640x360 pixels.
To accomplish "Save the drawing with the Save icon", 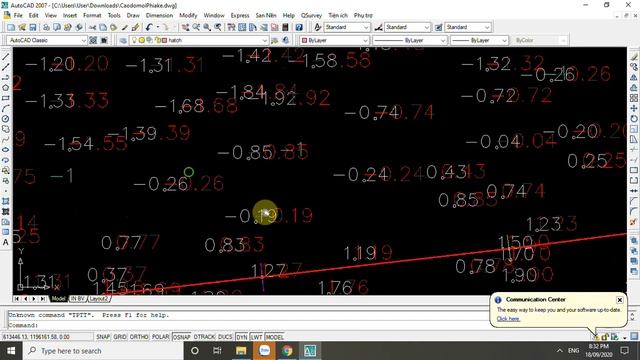I will pos(33,27).
